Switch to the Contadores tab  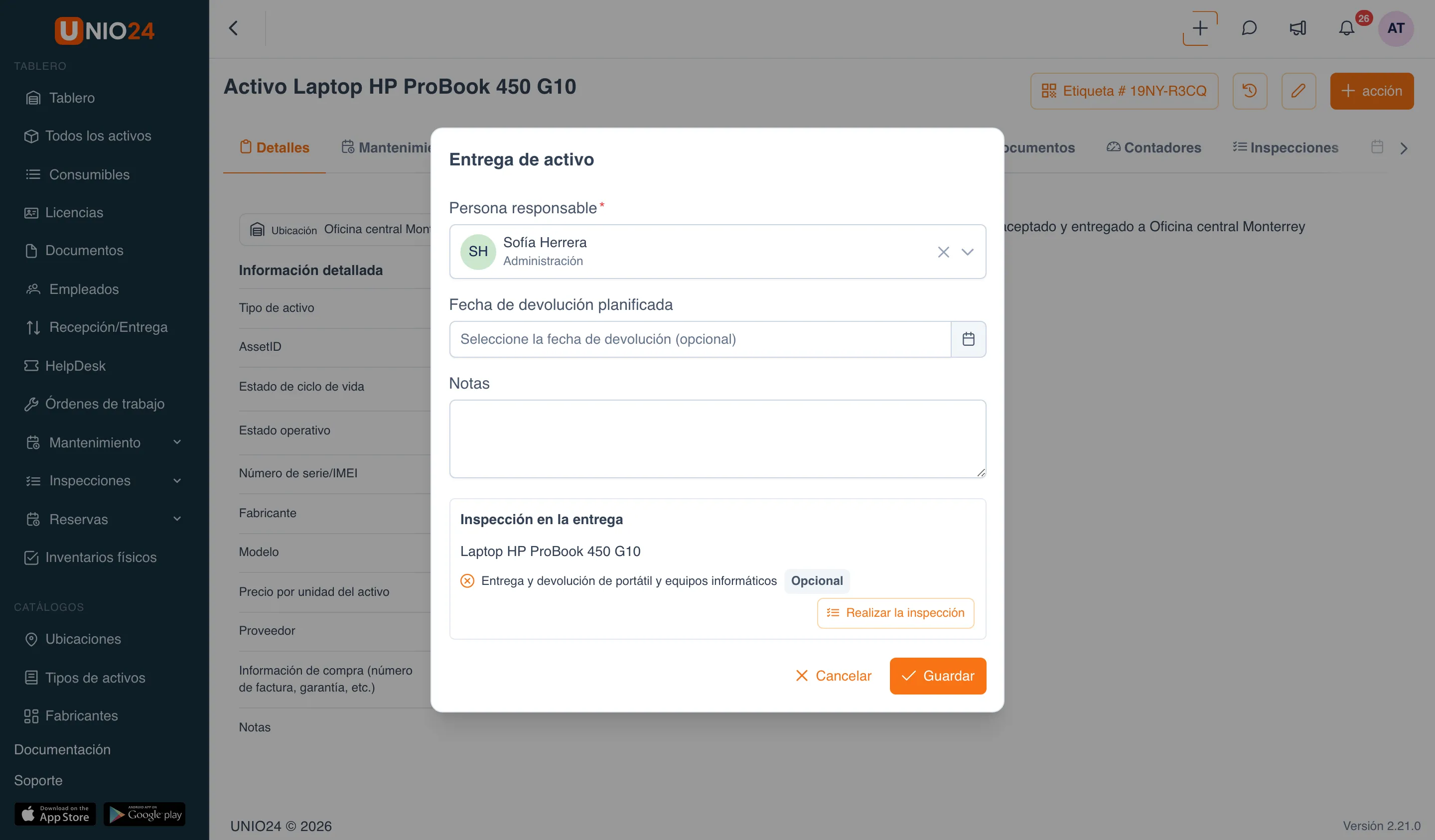tap(1153, 147)
